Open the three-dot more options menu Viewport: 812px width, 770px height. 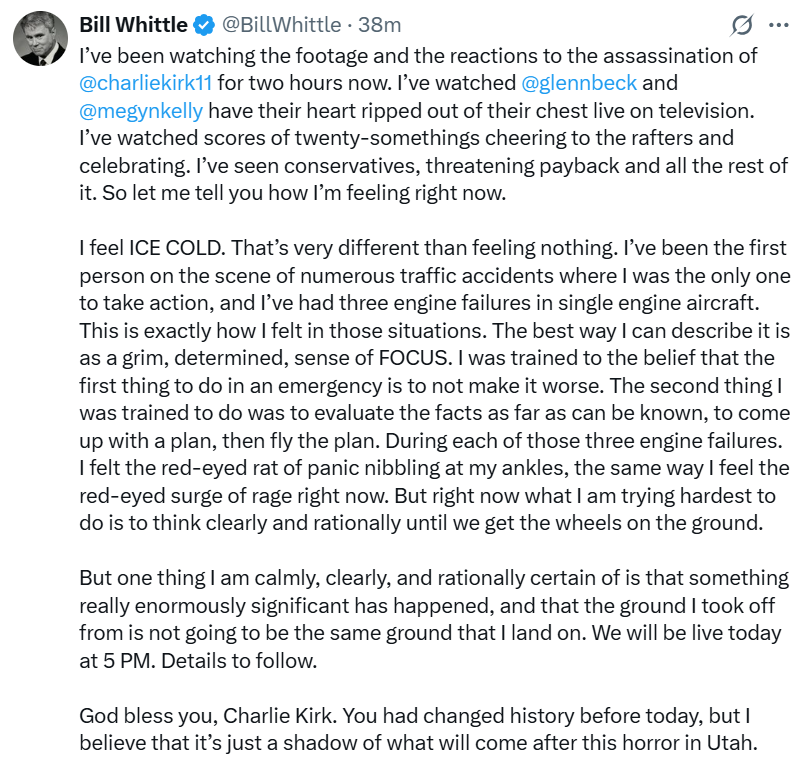click(778, 24)
